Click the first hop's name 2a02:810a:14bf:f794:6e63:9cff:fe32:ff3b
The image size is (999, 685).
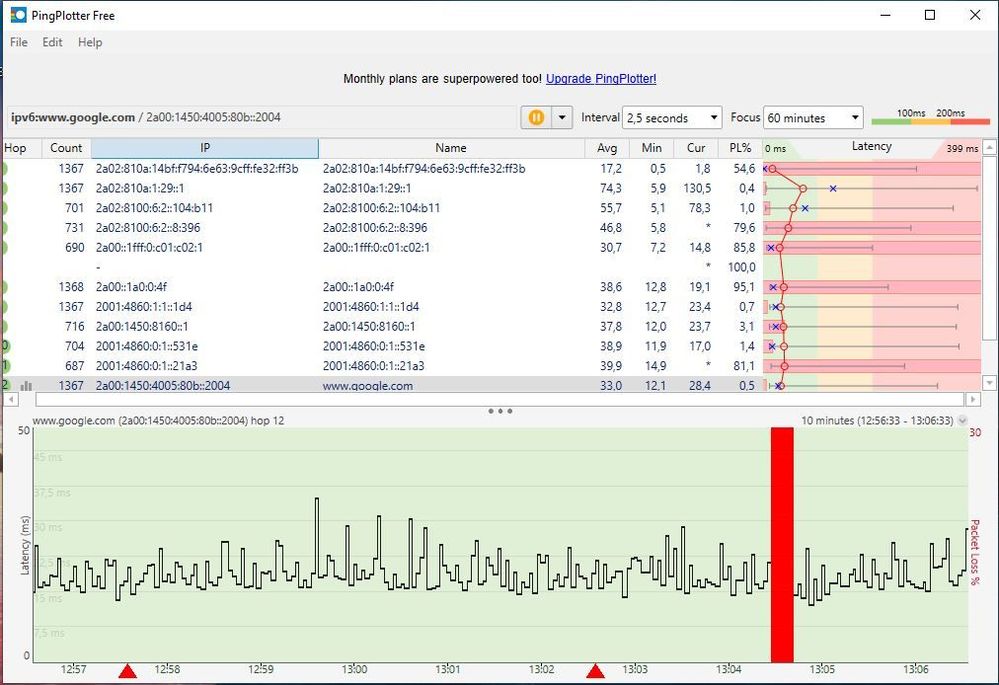click(424, 168)
